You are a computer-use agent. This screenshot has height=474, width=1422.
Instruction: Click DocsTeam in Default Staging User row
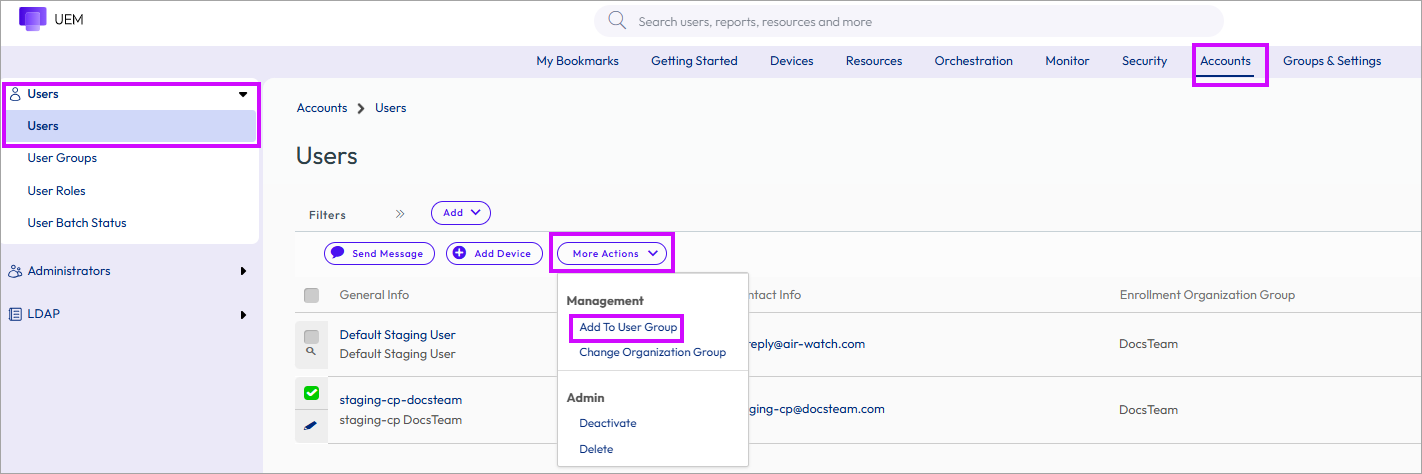[1148, 344]
